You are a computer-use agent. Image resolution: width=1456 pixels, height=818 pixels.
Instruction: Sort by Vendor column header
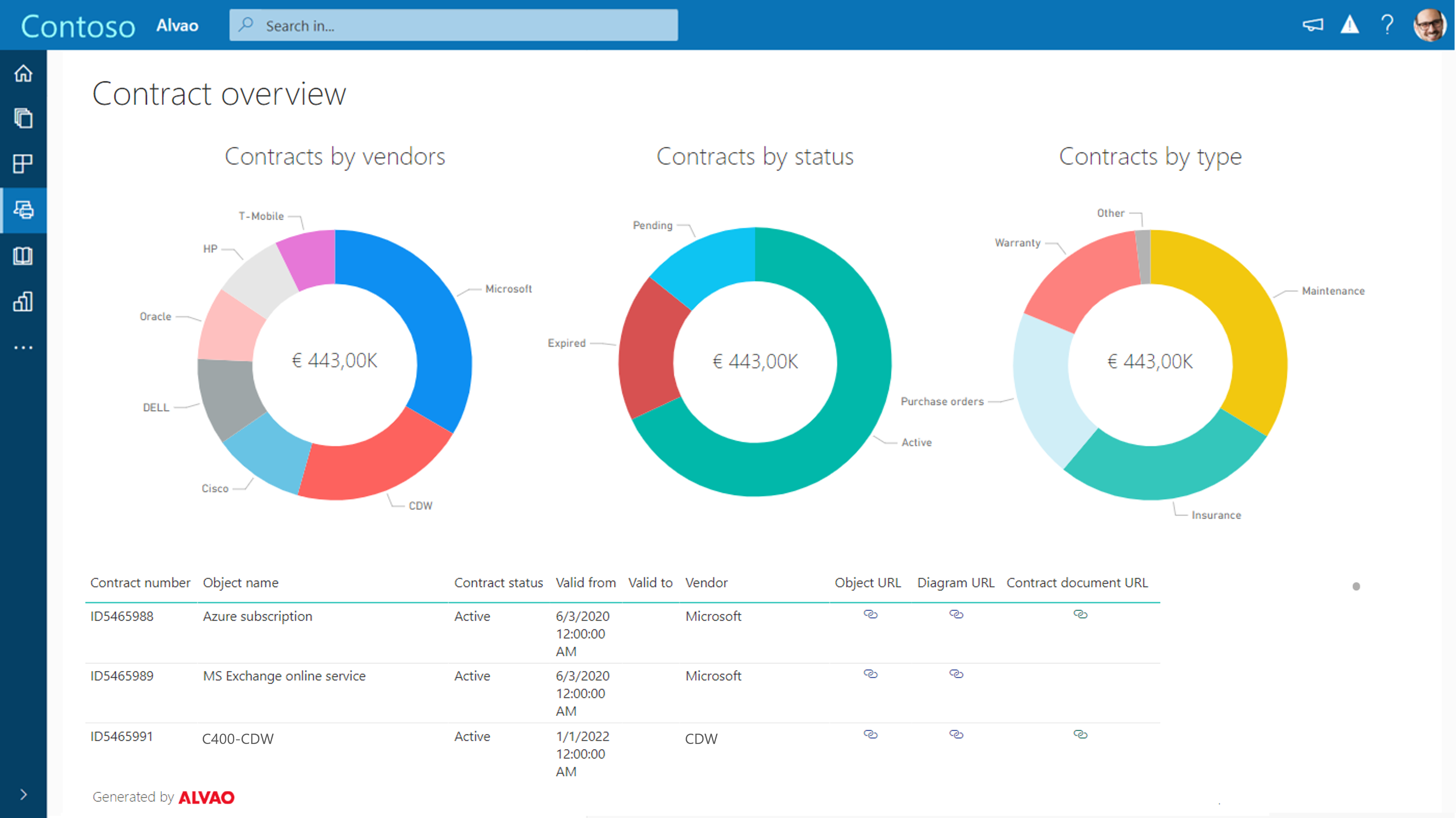pyautogui.click(x=706, y=582)
